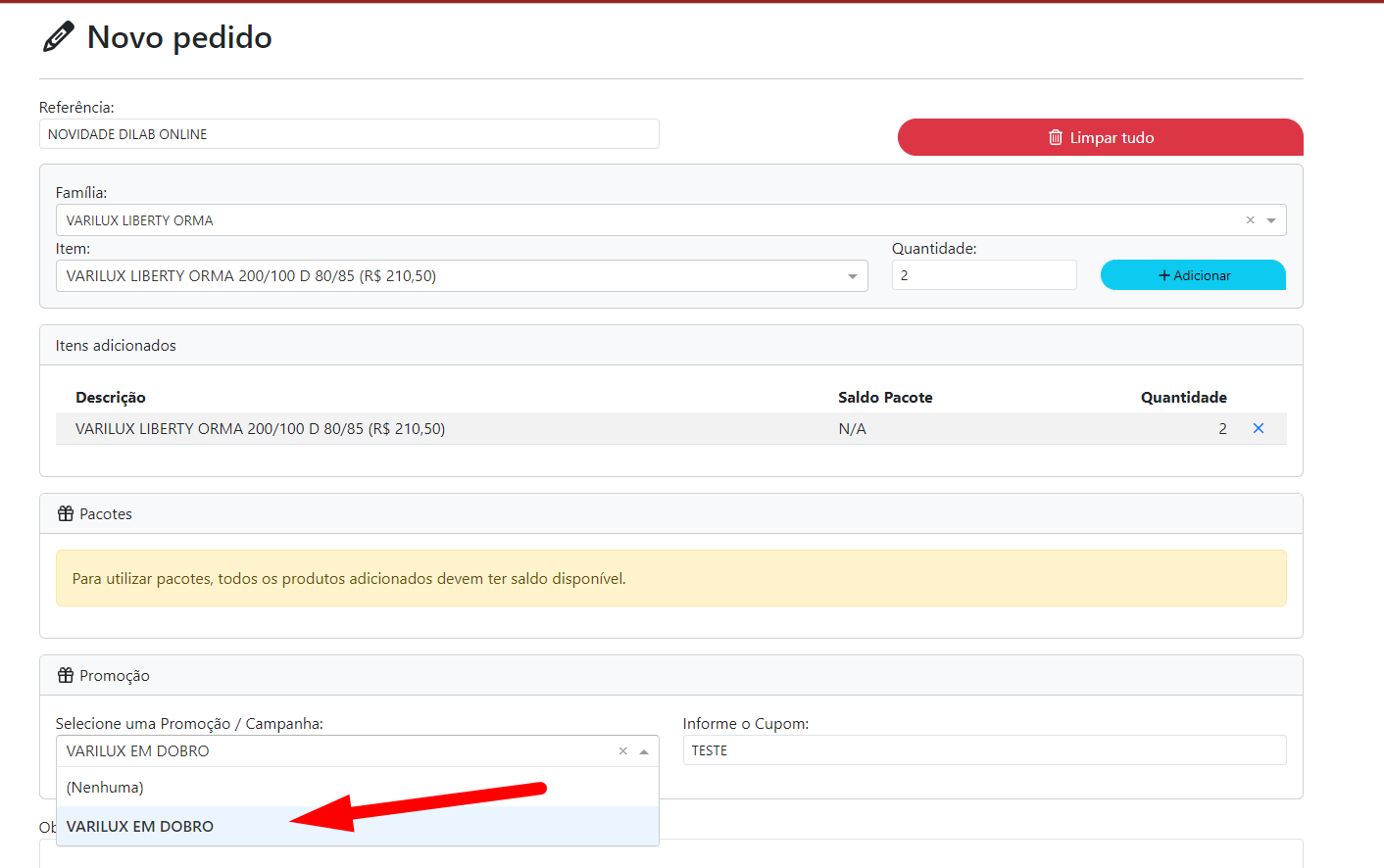
Task: Clear the Família selection with its x
Action: (x=1250, y=220)
